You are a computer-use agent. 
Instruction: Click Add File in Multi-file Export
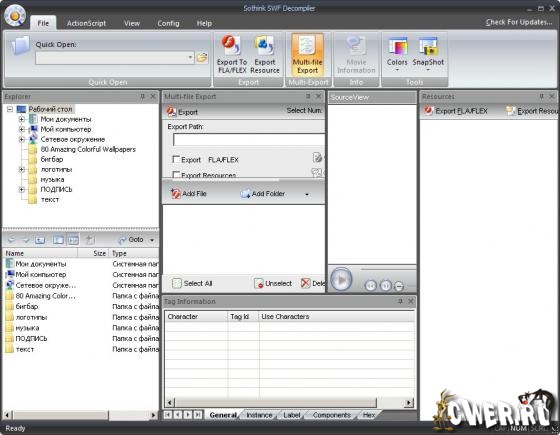tap(189, 194)
